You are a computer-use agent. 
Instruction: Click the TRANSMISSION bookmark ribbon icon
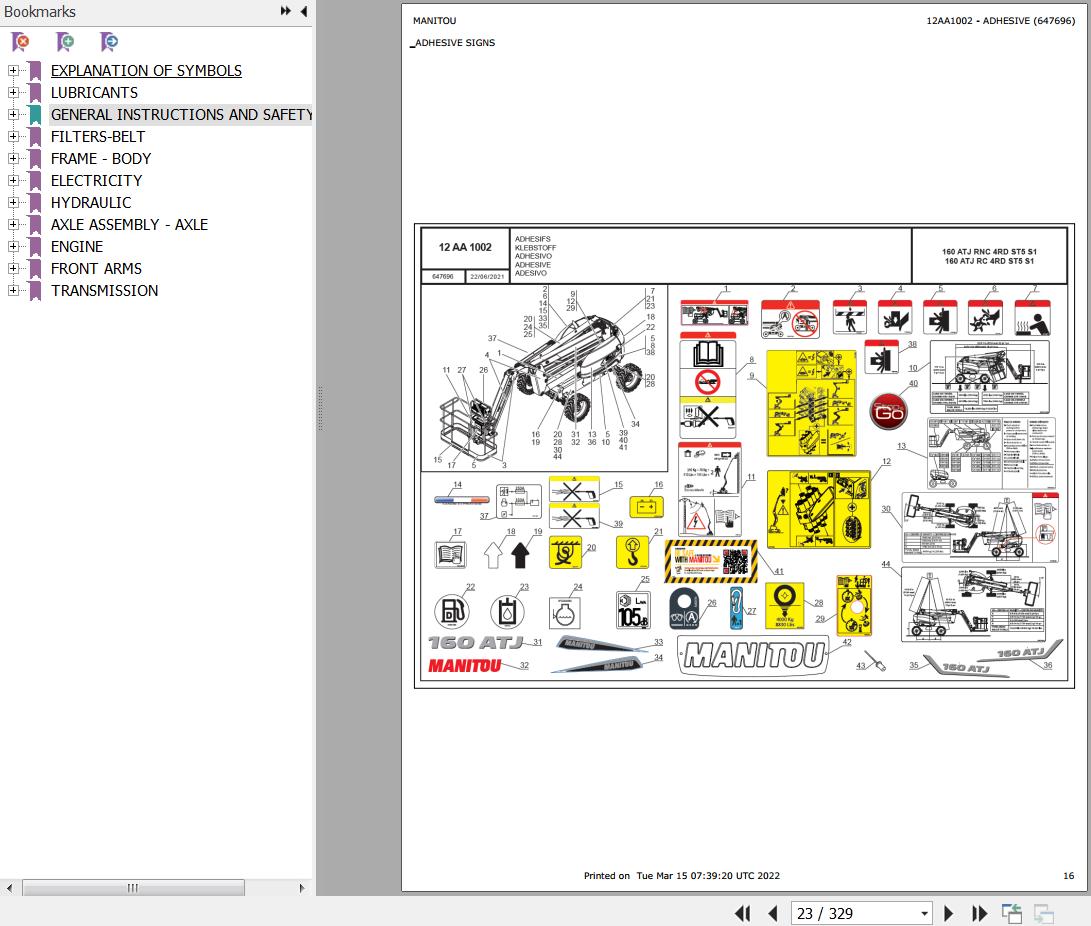tap(35, 290)
